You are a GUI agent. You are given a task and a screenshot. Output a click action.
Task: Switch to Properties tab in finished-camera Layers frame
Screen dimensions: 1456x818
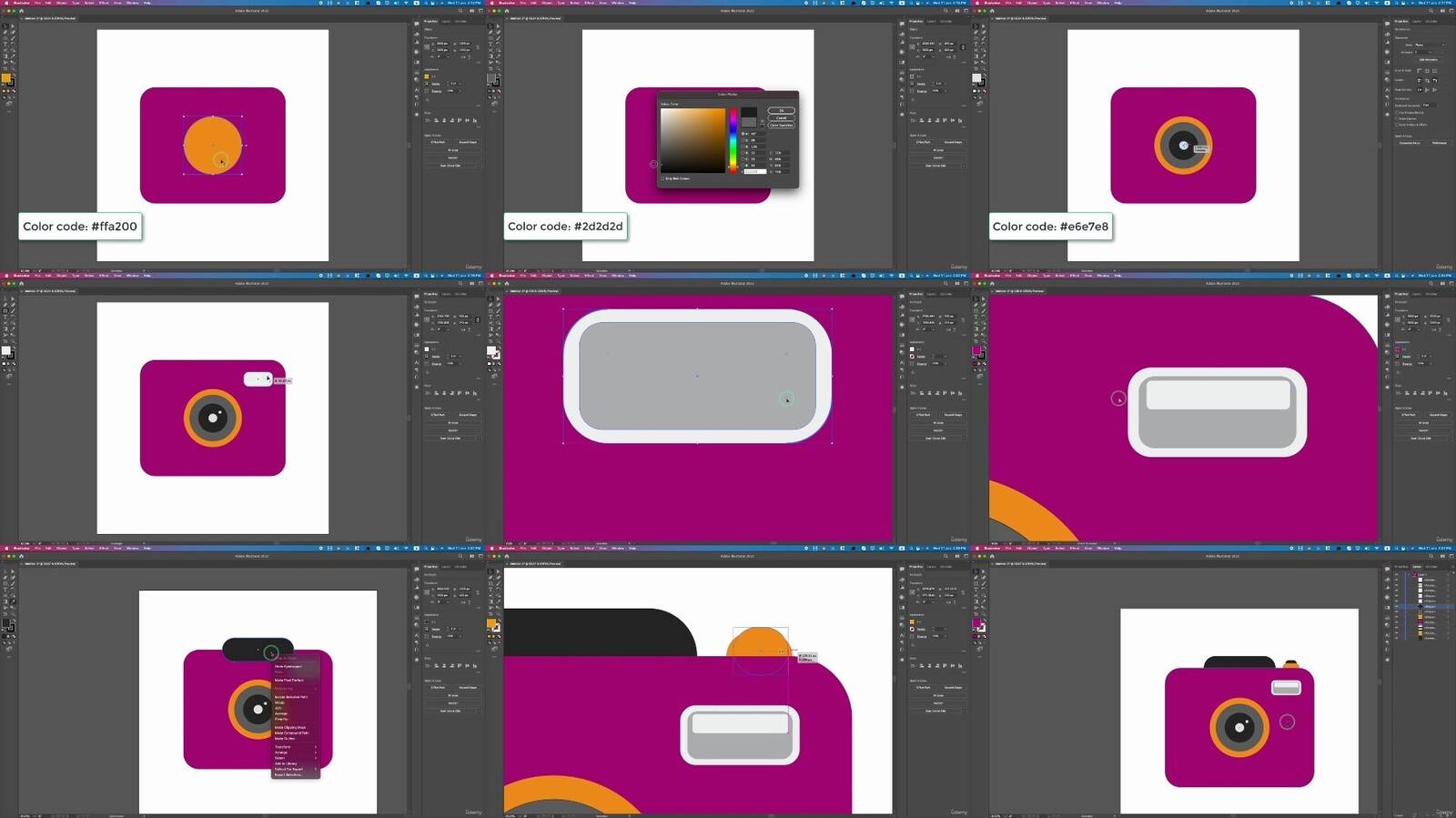pos(1400,566)
